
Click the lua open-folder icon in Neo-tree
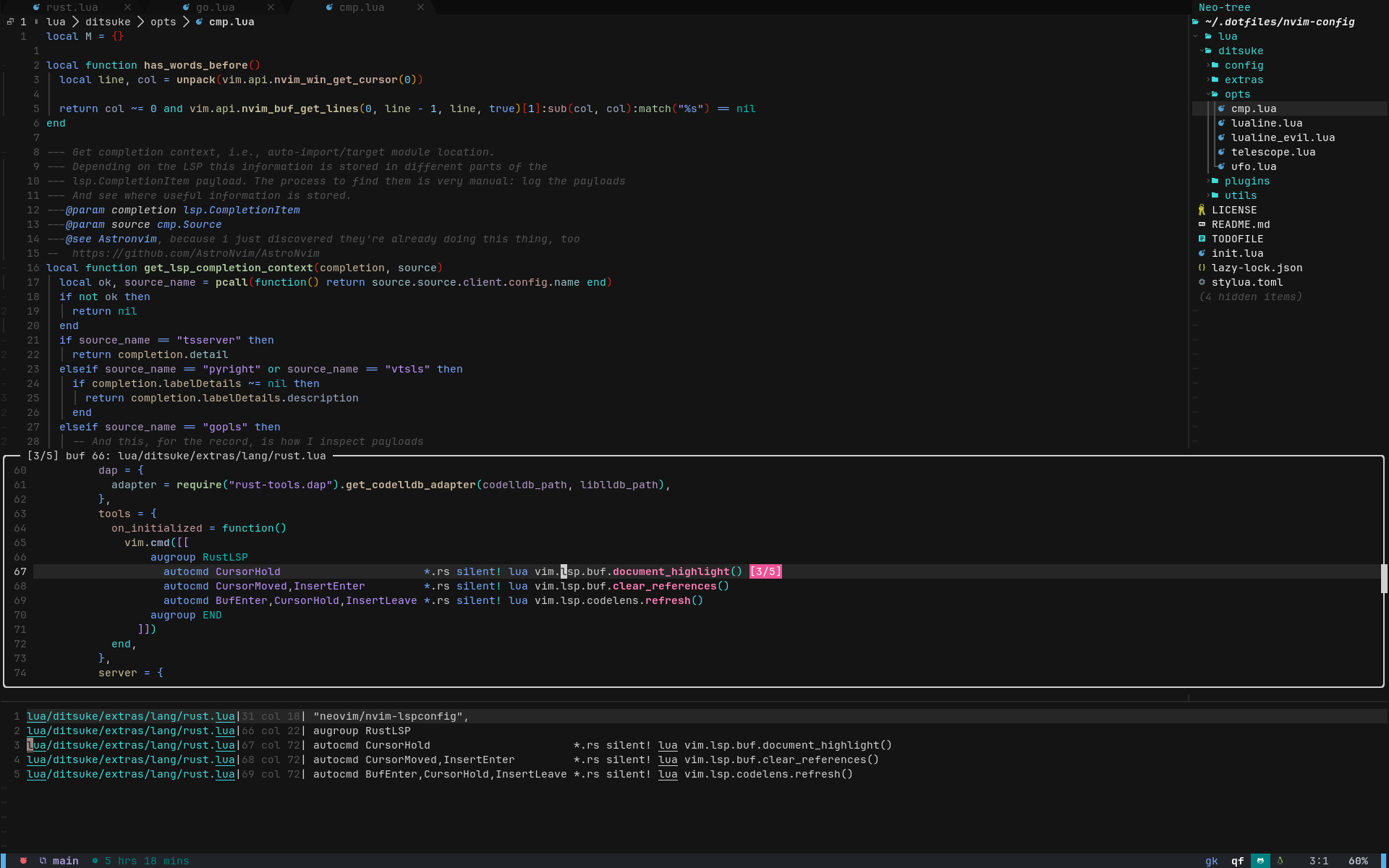pyautogui.click(x=1208, y=36)
